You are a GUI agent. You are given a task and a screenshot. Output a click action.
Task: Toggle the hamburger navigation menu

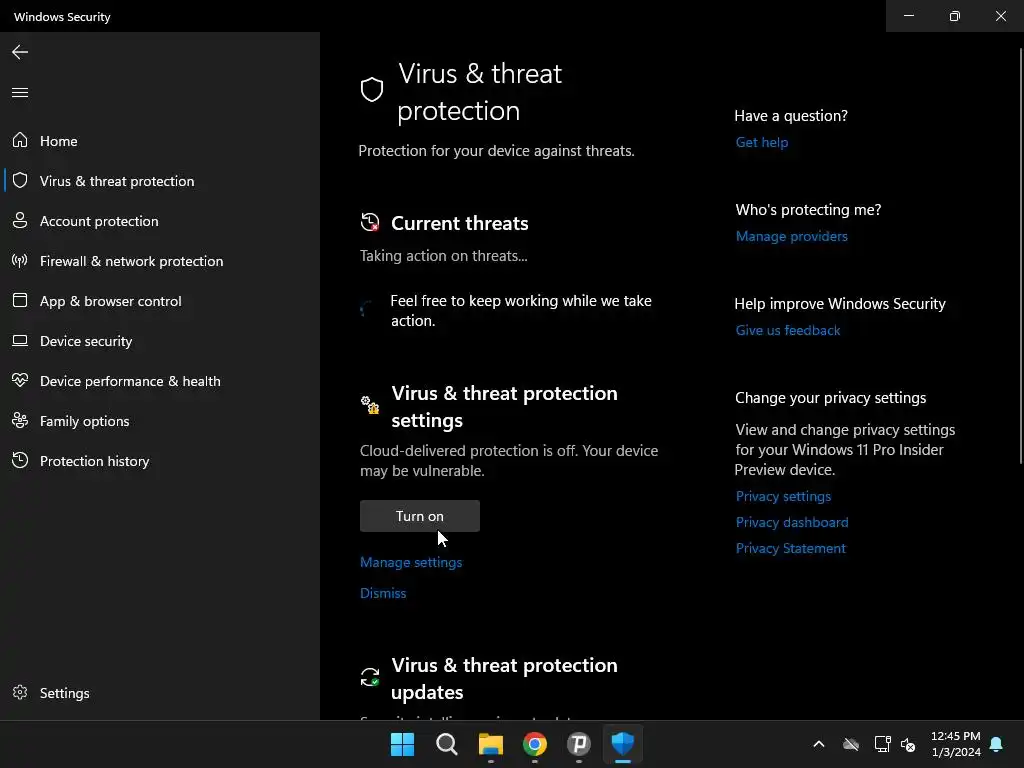(20, 92)
